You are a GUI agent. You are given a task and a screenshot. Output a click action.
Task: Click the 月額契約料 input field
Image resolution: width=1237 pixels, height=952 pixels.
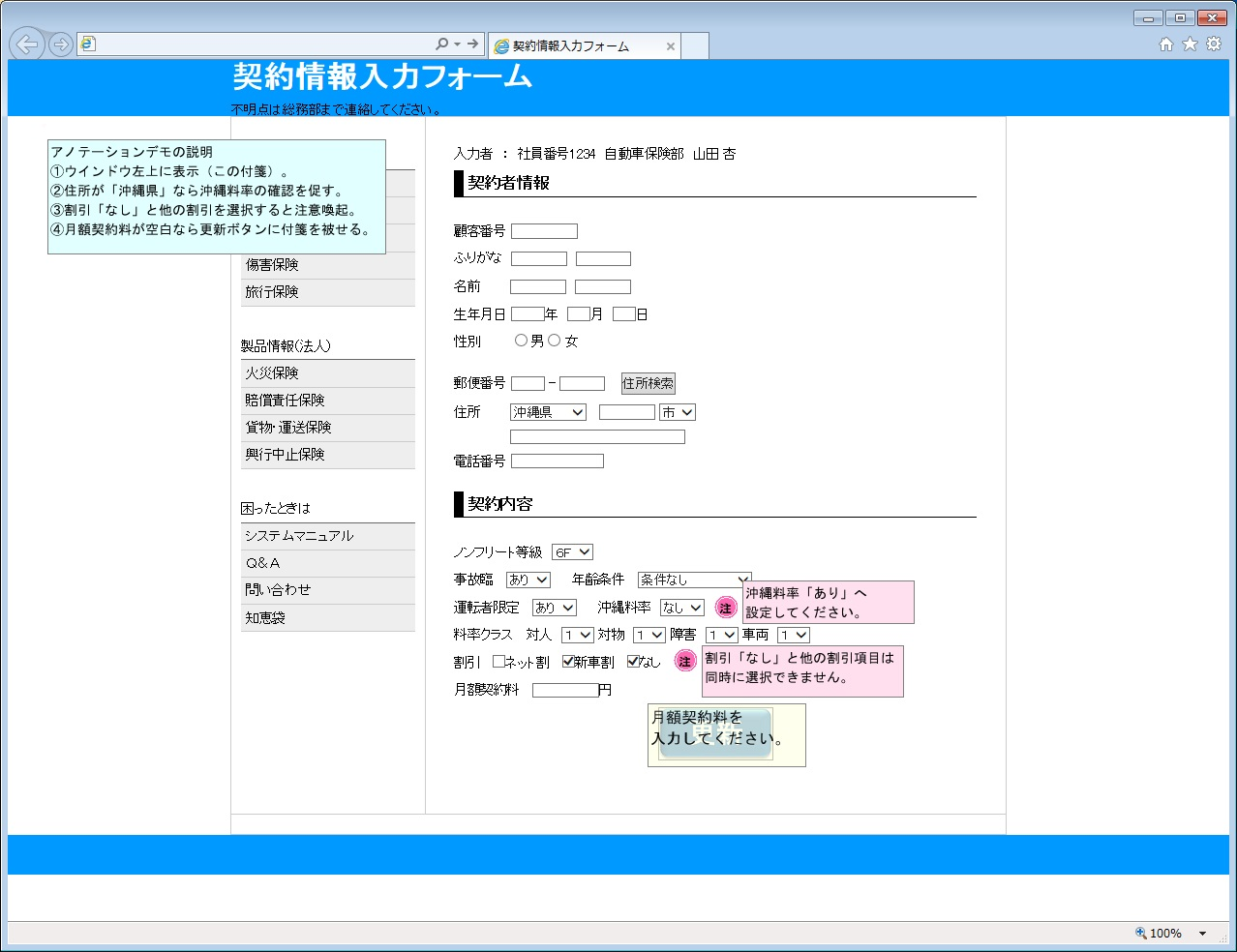(x=565, y=691)
